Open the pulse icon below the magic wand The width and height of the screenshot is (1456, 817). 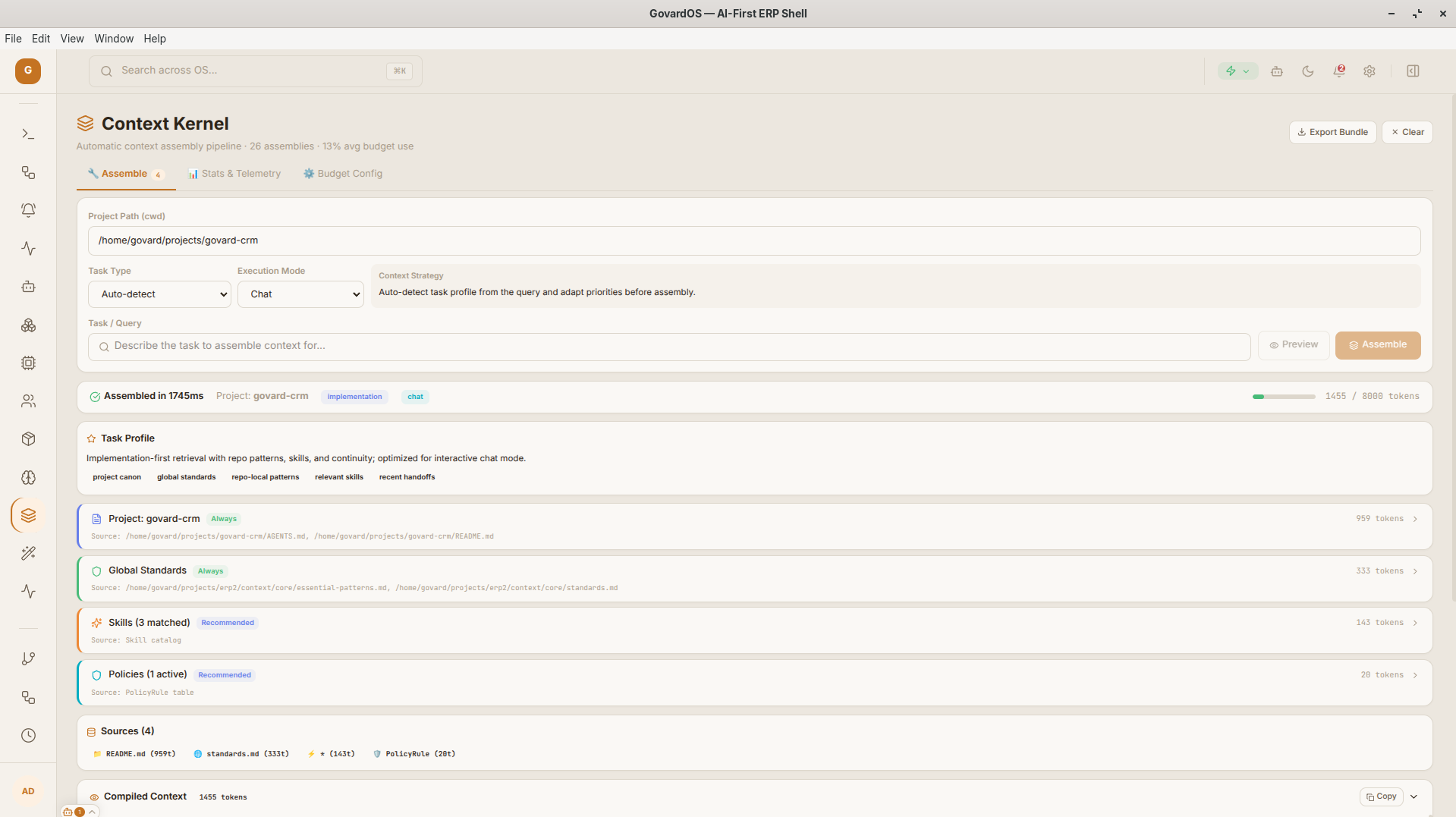click(28, 592)
